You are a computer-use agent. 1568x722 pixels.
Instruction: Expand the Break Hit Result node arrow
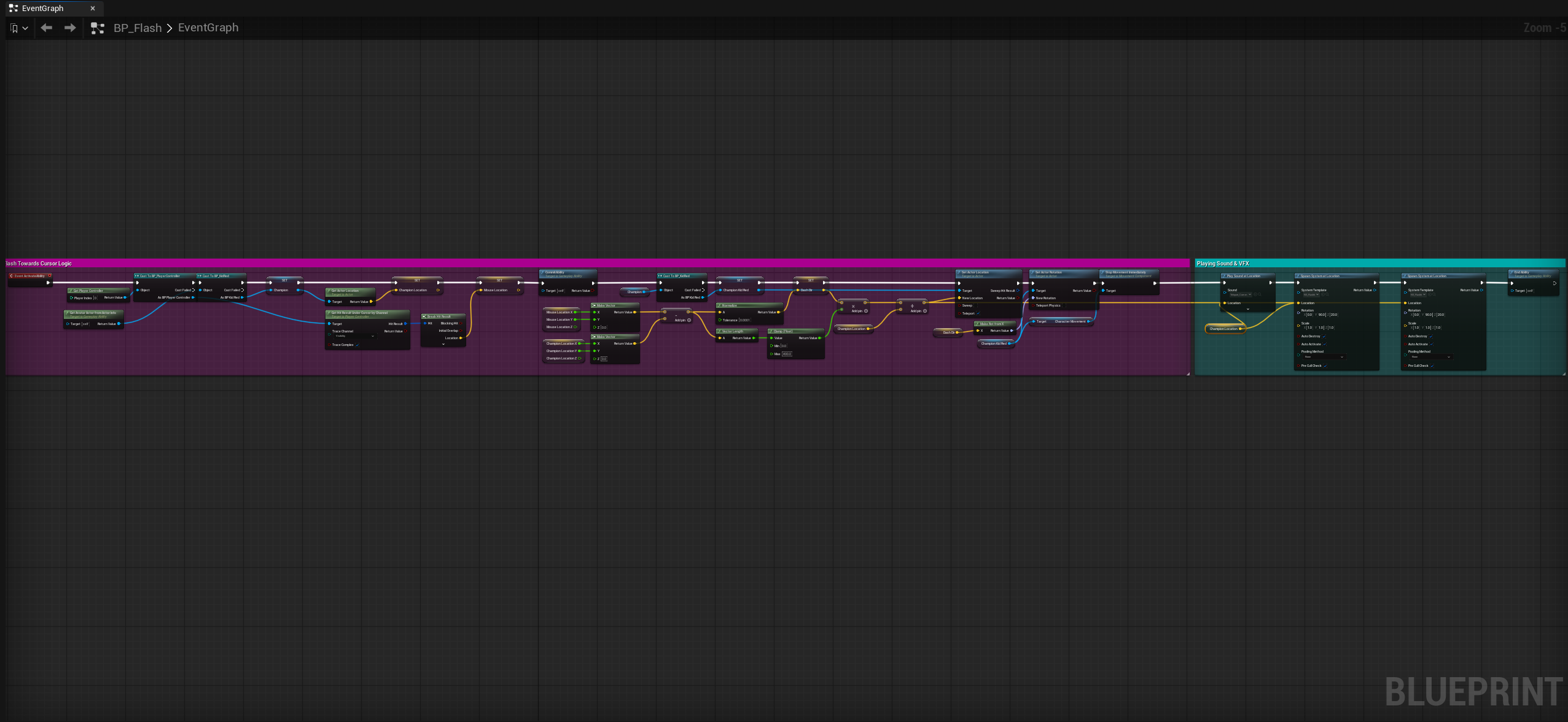[x=443, y=344]
